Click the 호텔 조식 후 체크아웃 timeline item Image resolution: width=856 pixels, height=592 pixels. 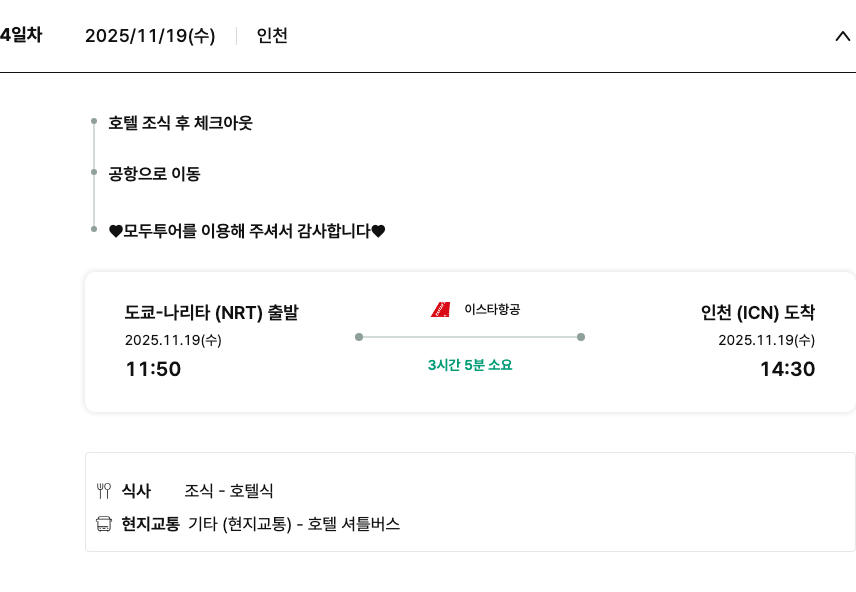[180, 123]
